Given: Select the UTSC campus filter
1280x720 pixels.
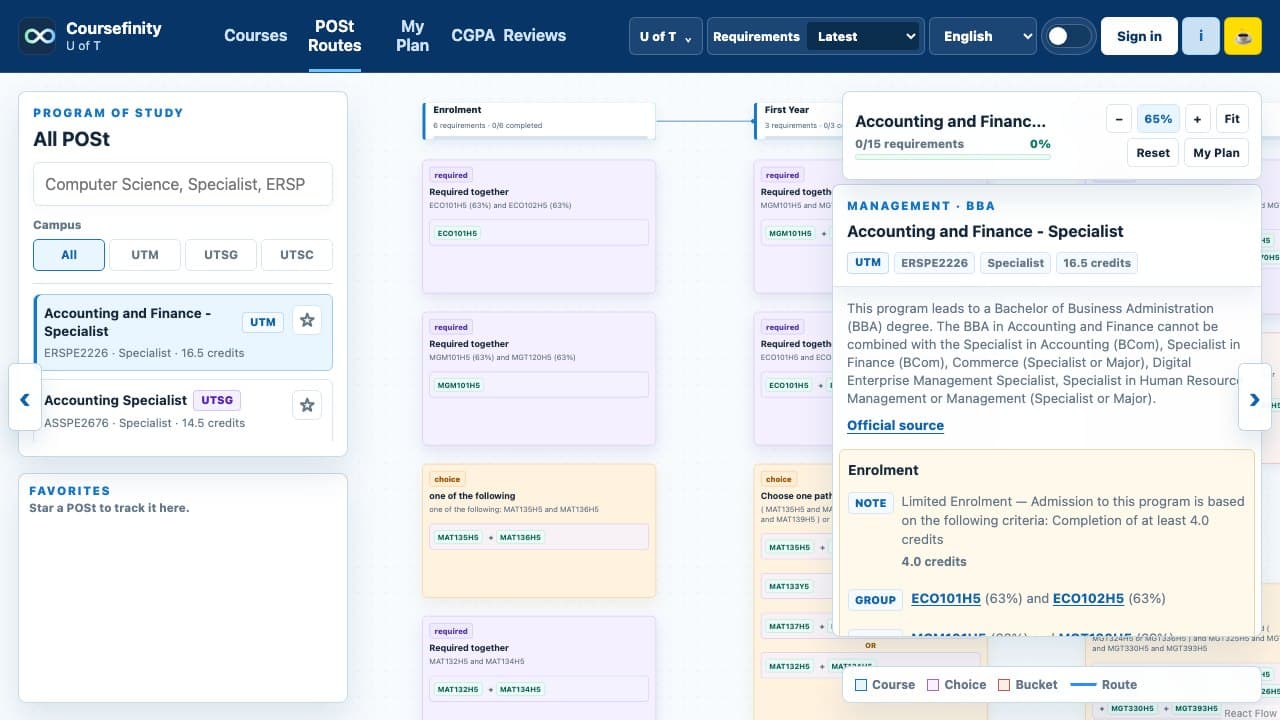Looking at the screenshot, I should (x=297, y=254).
